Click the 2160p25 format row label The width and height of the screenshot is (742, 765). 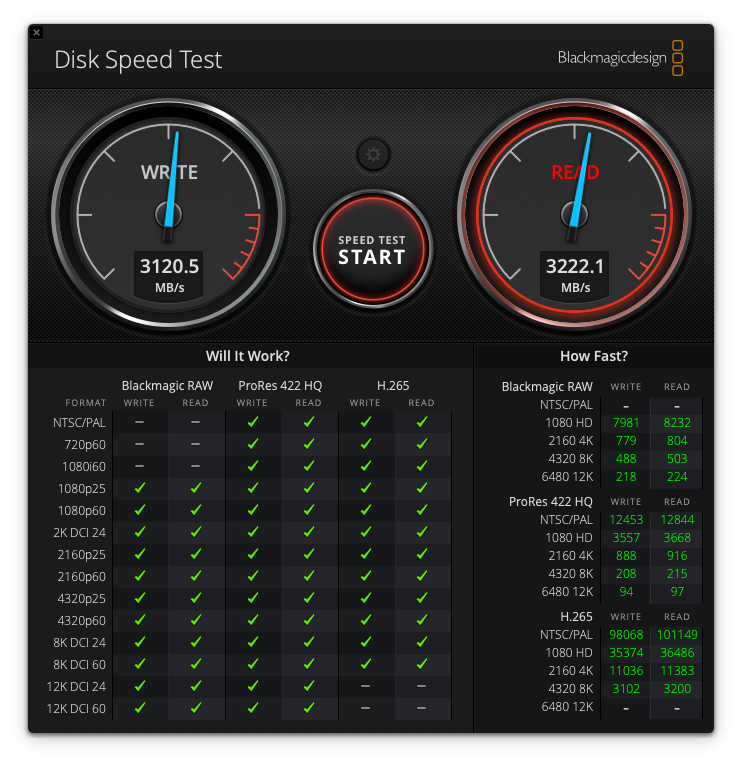pos(82,555)
